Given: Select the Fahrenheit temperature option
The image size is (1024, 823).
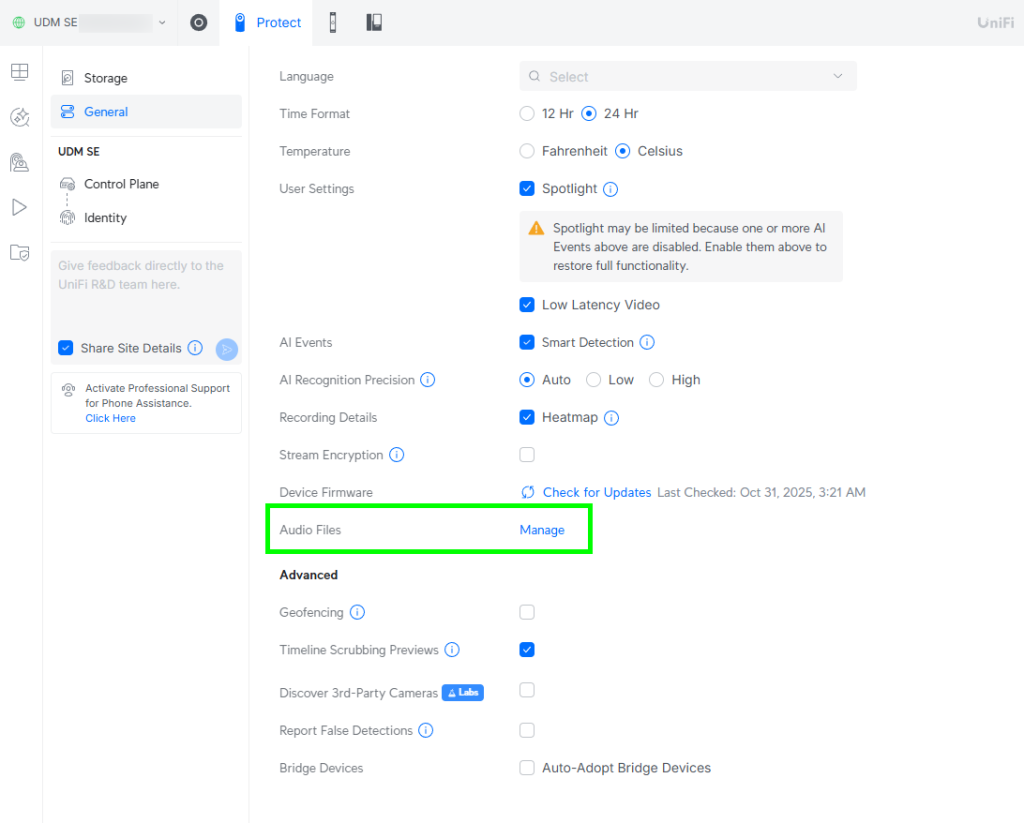Looking at the screenshot, I should (x=527, y=151).
